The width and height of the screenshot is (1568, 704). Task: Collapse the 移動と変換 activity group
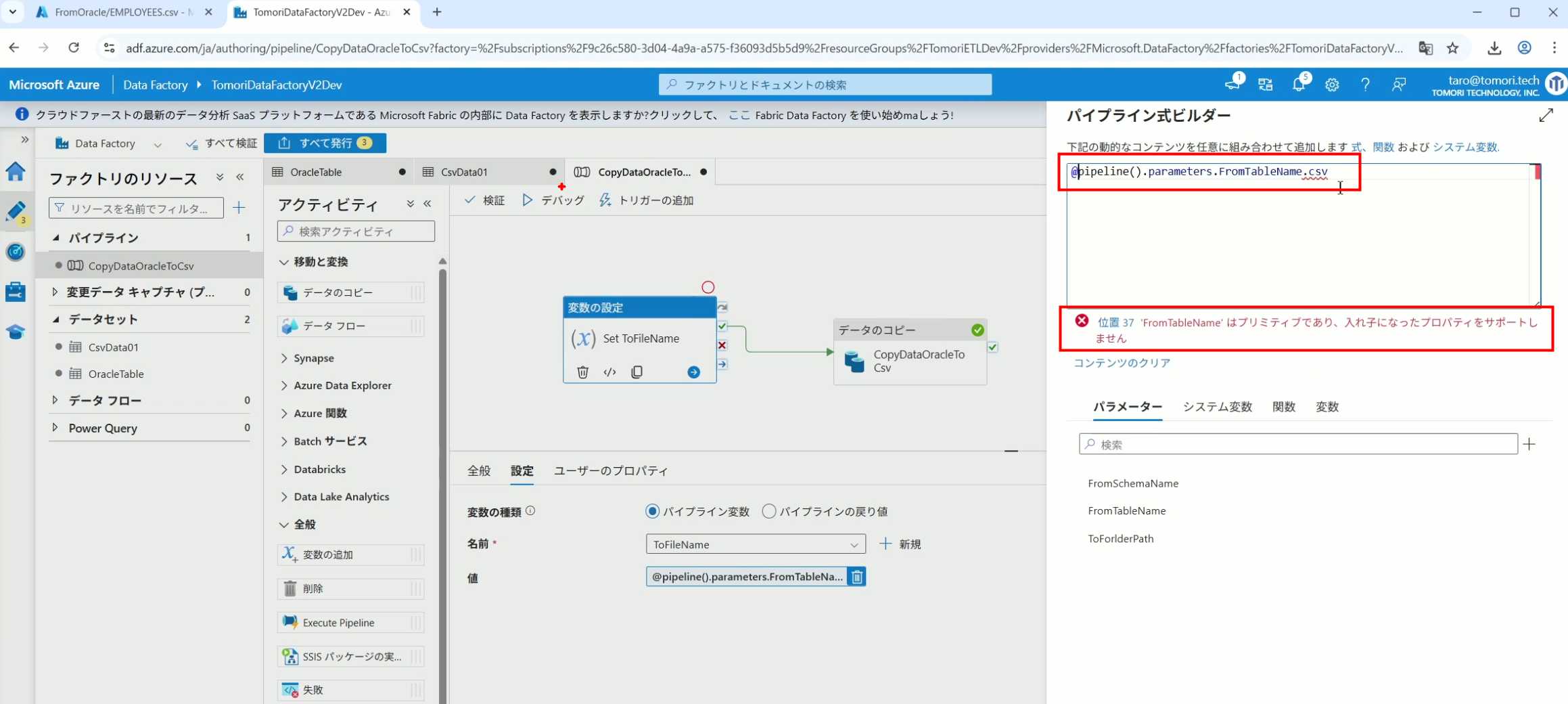(284, 262)
